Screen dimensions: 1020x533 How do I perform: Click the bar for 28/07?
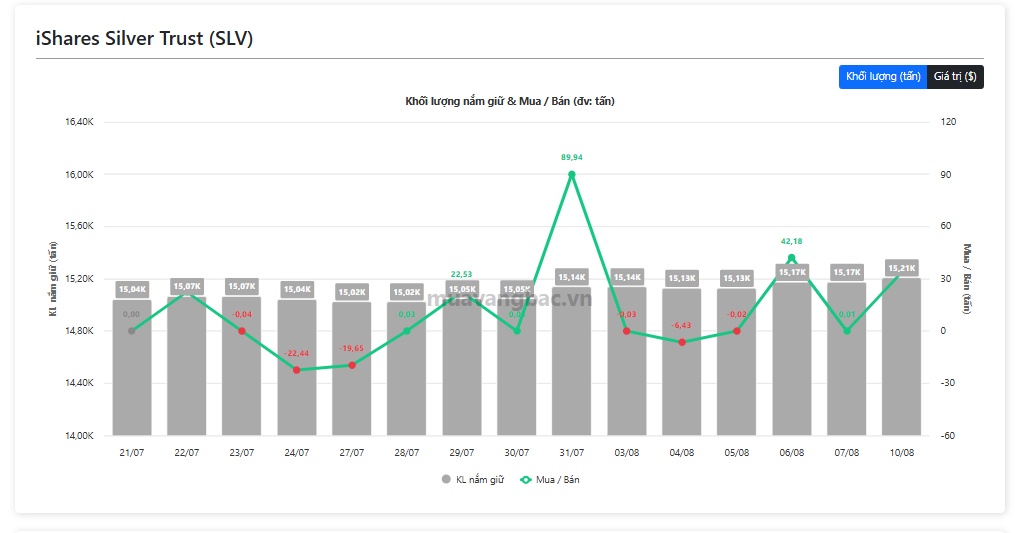tap(407, 368)
